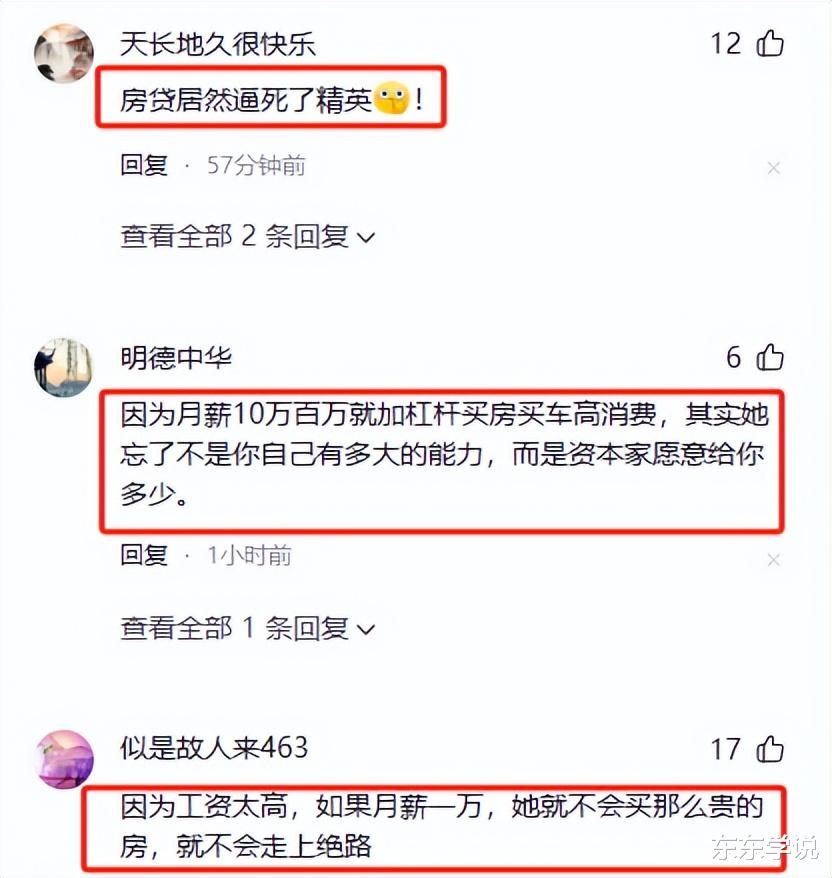Open avatar of 明德中华
The image size is (832, 878).
64,367
